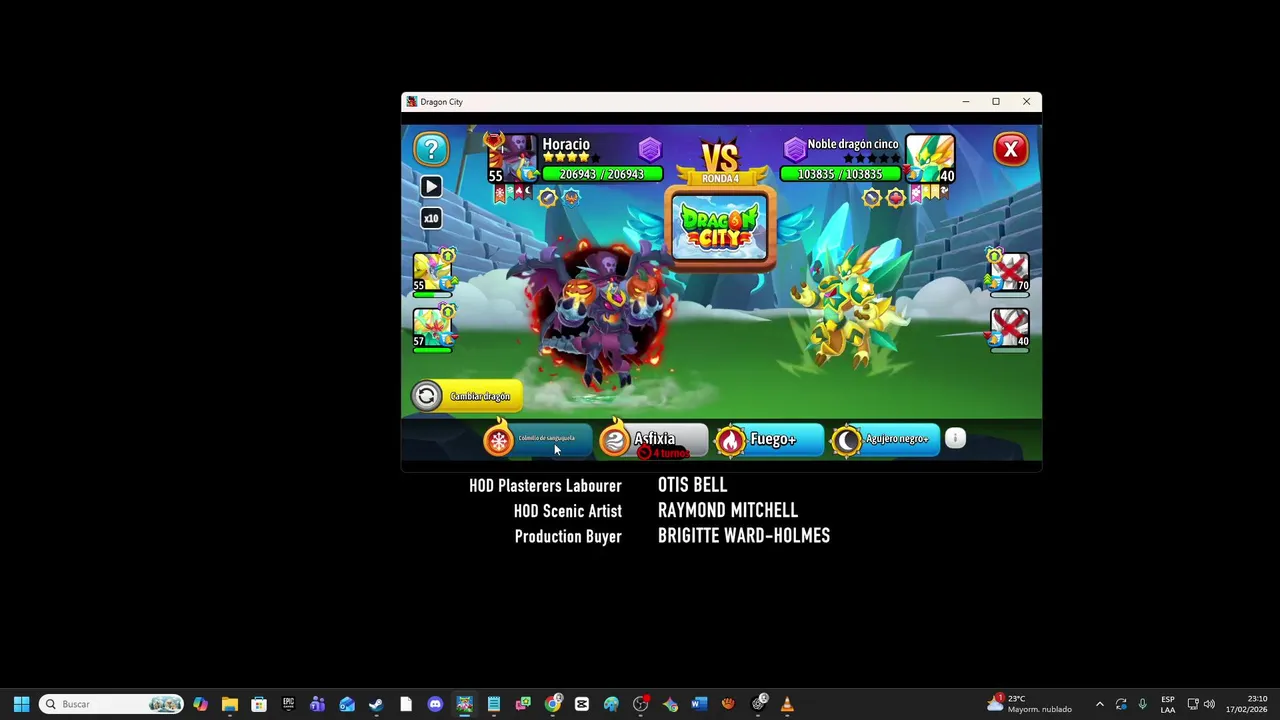
Task: Click enemy dragon's element flags
Action: [x=928, y=193]
